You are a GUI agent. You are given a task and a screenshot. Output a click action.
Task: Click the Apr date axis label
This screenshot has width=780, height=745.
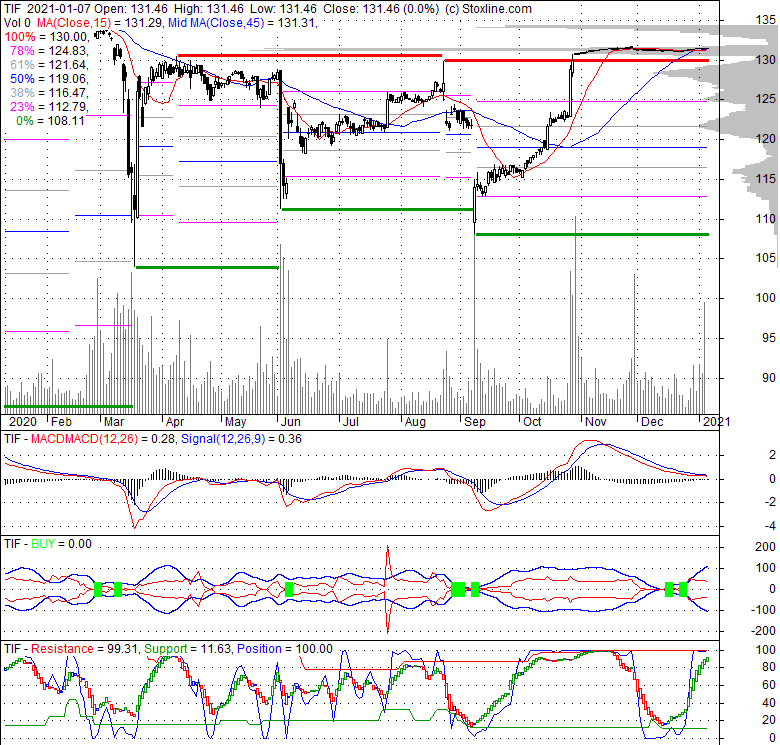(x=175, y=422)
